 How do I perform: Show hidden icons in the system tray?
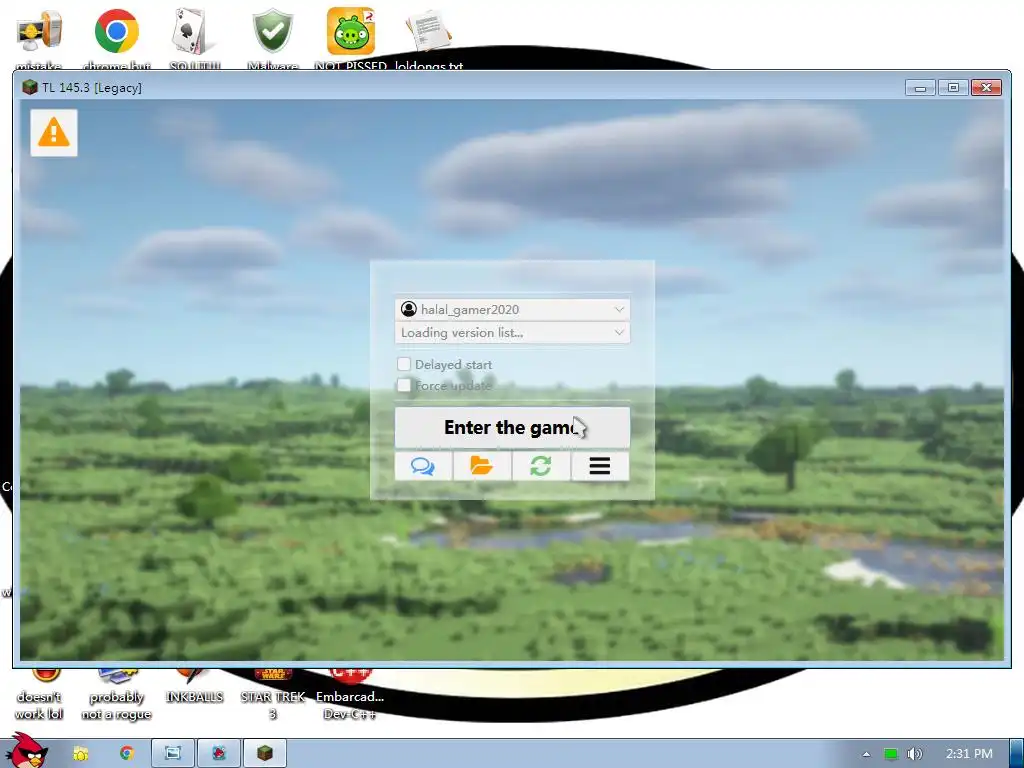(867, 754)
